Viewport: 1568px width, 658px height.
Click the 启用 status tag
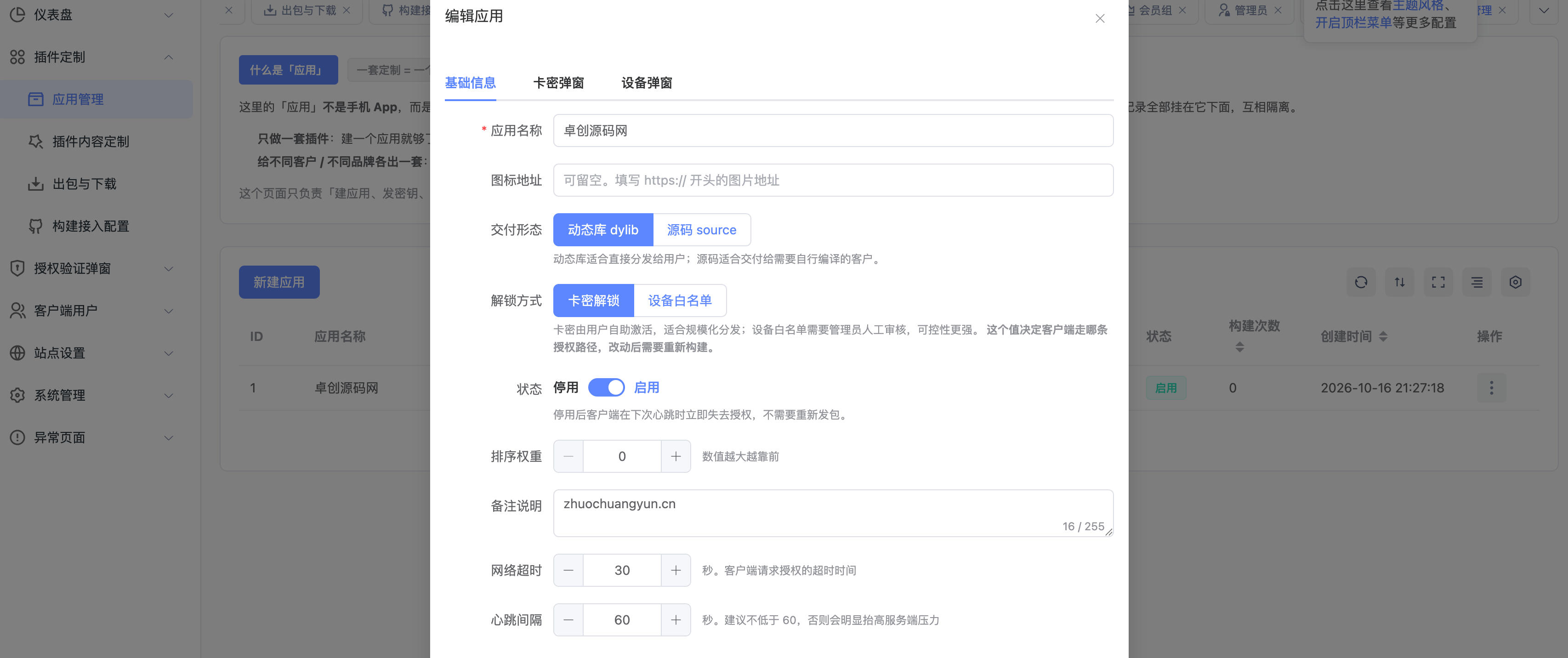point(1165,388)
